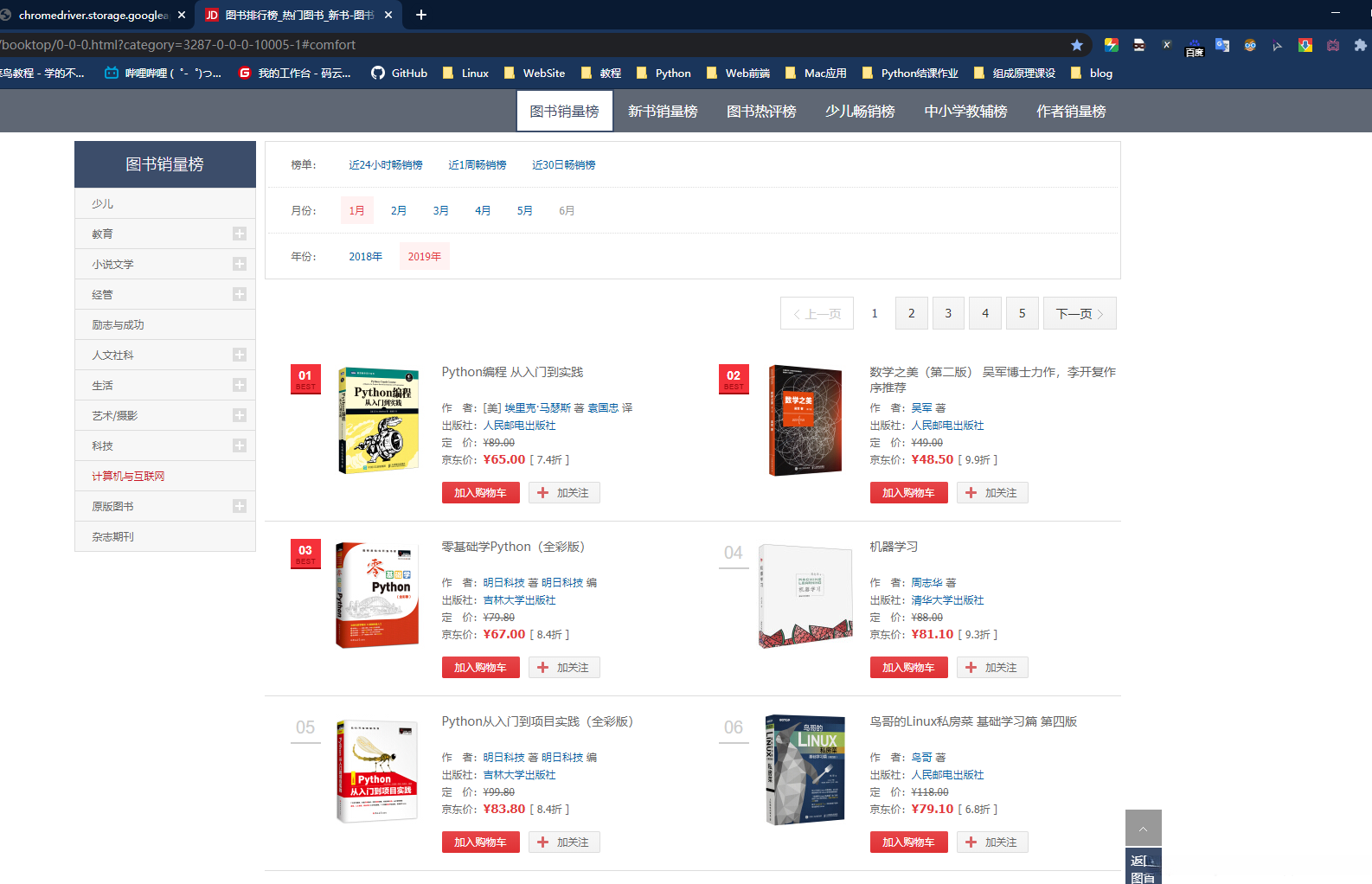Go to page 5 of results

pyautogui.click(x=1023, y=313)
